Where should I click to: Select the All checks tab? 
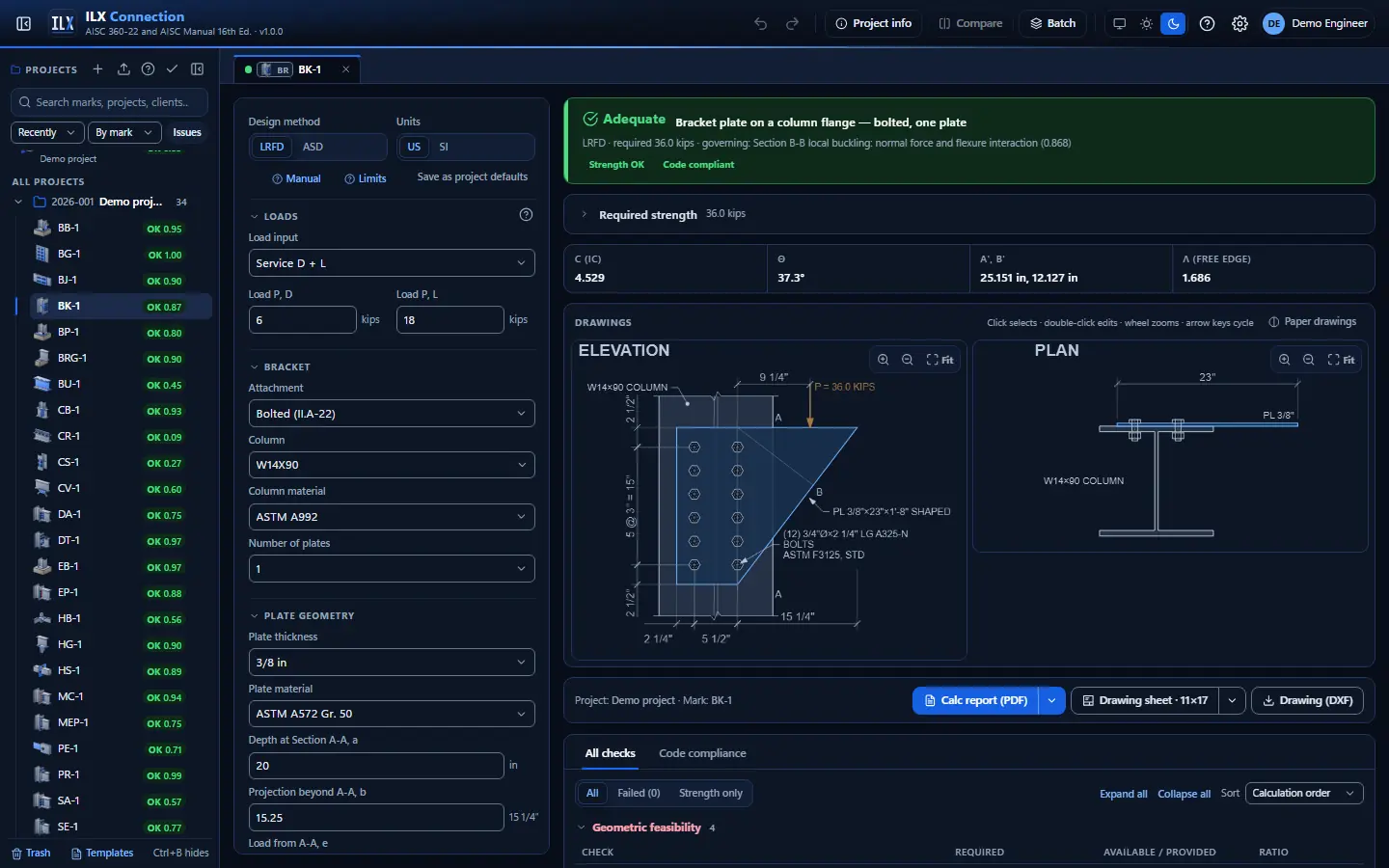[611, 753]
